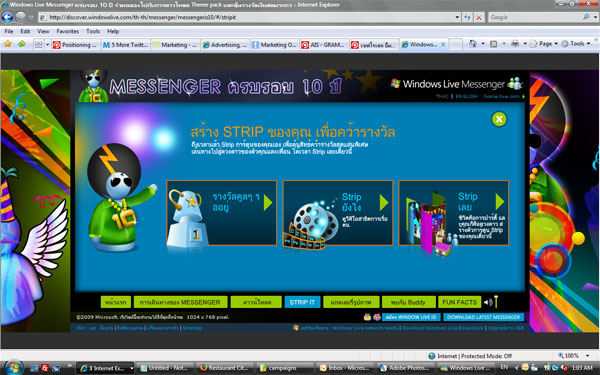Click the Add to Favorites green-arrow icon

(x=22, y=44)
